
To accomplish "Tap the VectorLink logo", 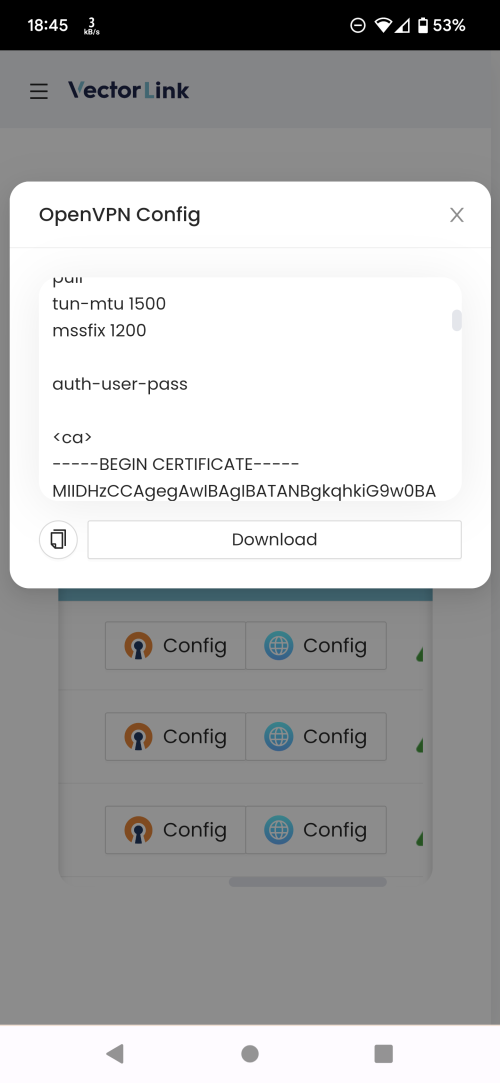I will click(x=128, y=90).
